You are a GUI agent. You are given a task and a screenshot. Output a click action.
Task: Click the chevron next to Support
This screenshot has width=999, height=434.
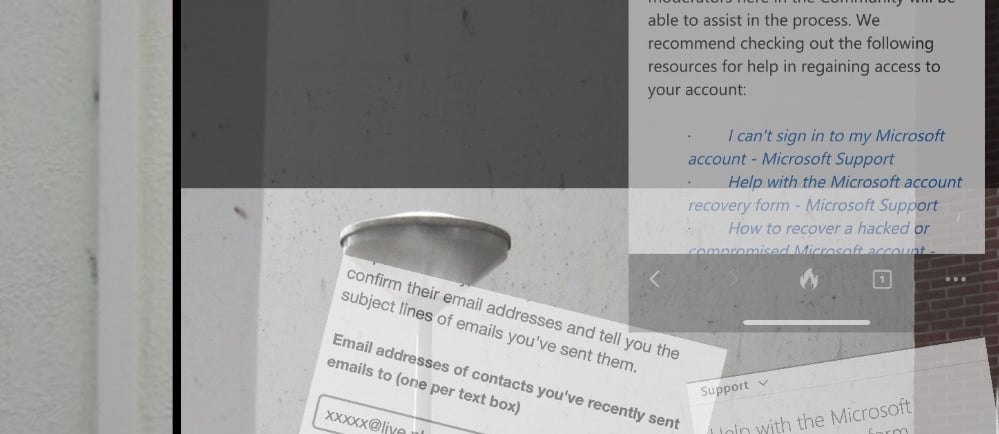tap(763, 384)
